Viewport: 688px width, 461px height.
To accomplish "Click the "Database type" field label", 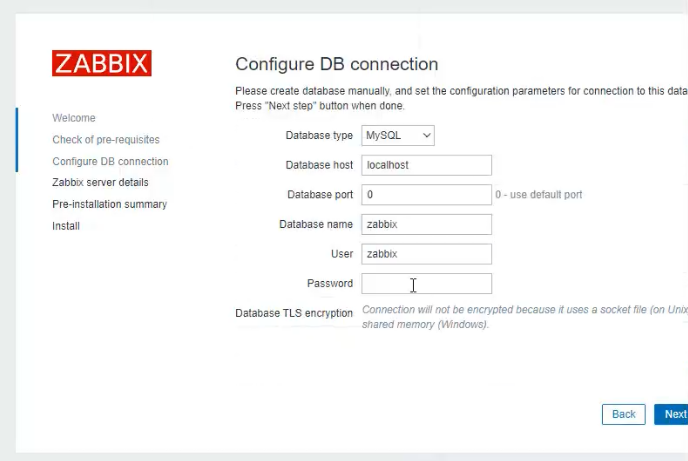I will click(x=319, y=135).
